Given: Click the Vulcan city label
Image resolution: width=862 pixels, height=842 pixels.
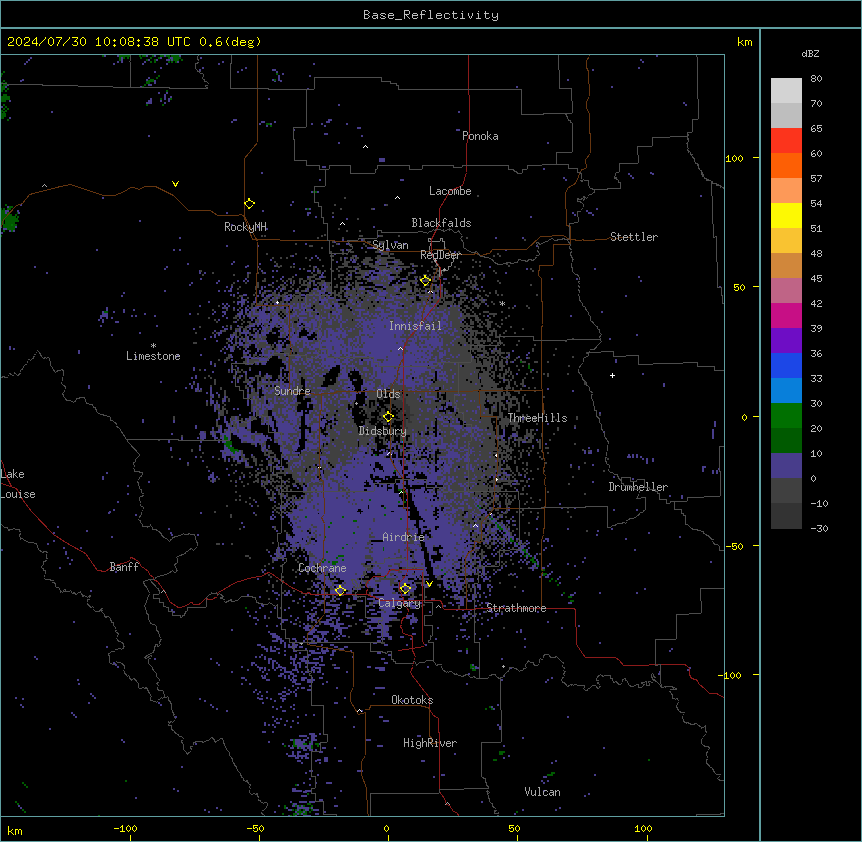Looking at the screenshot, I should click(x=542, y=792).
